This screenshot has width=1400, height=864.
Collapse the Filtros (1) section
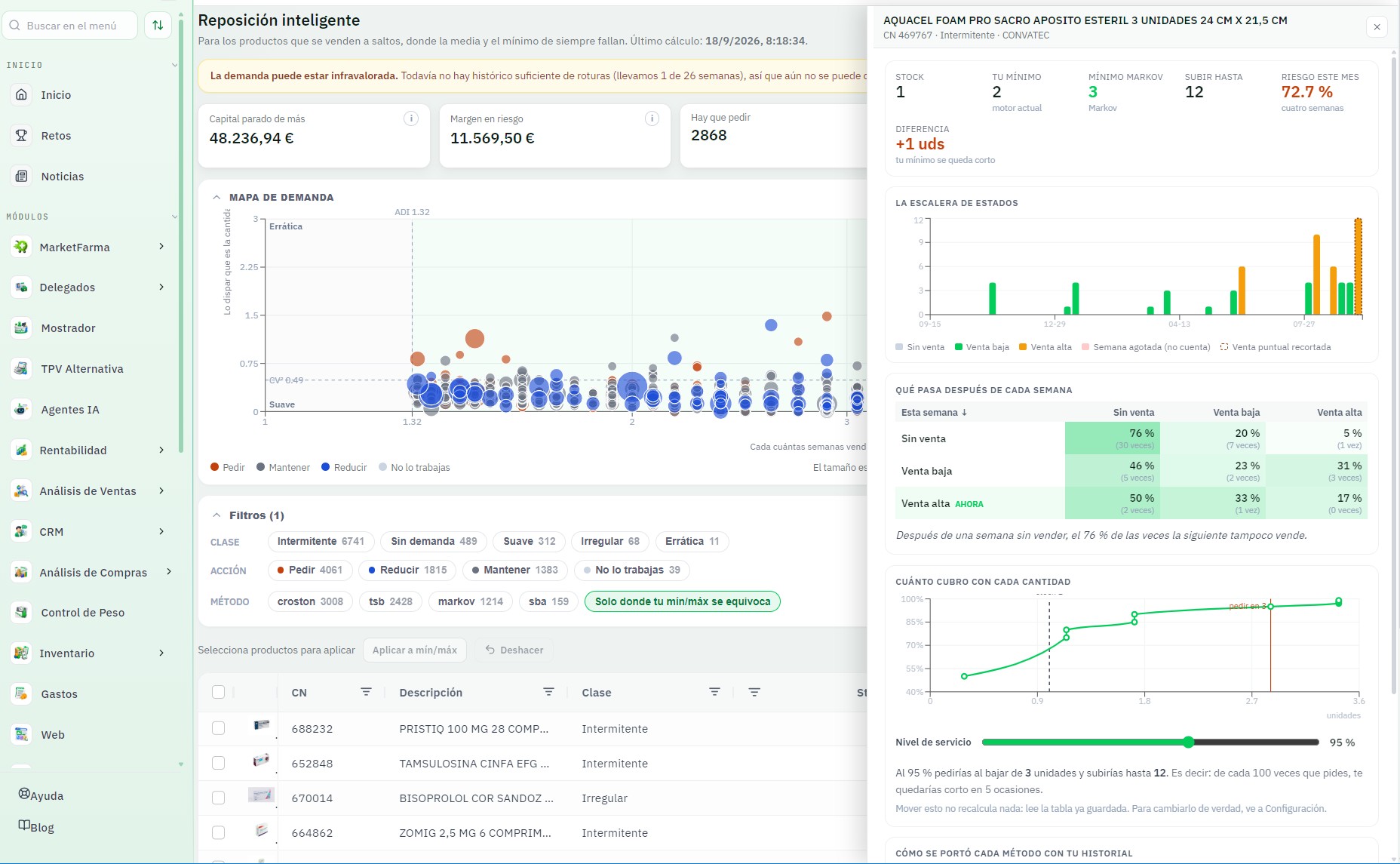point(217,515)
